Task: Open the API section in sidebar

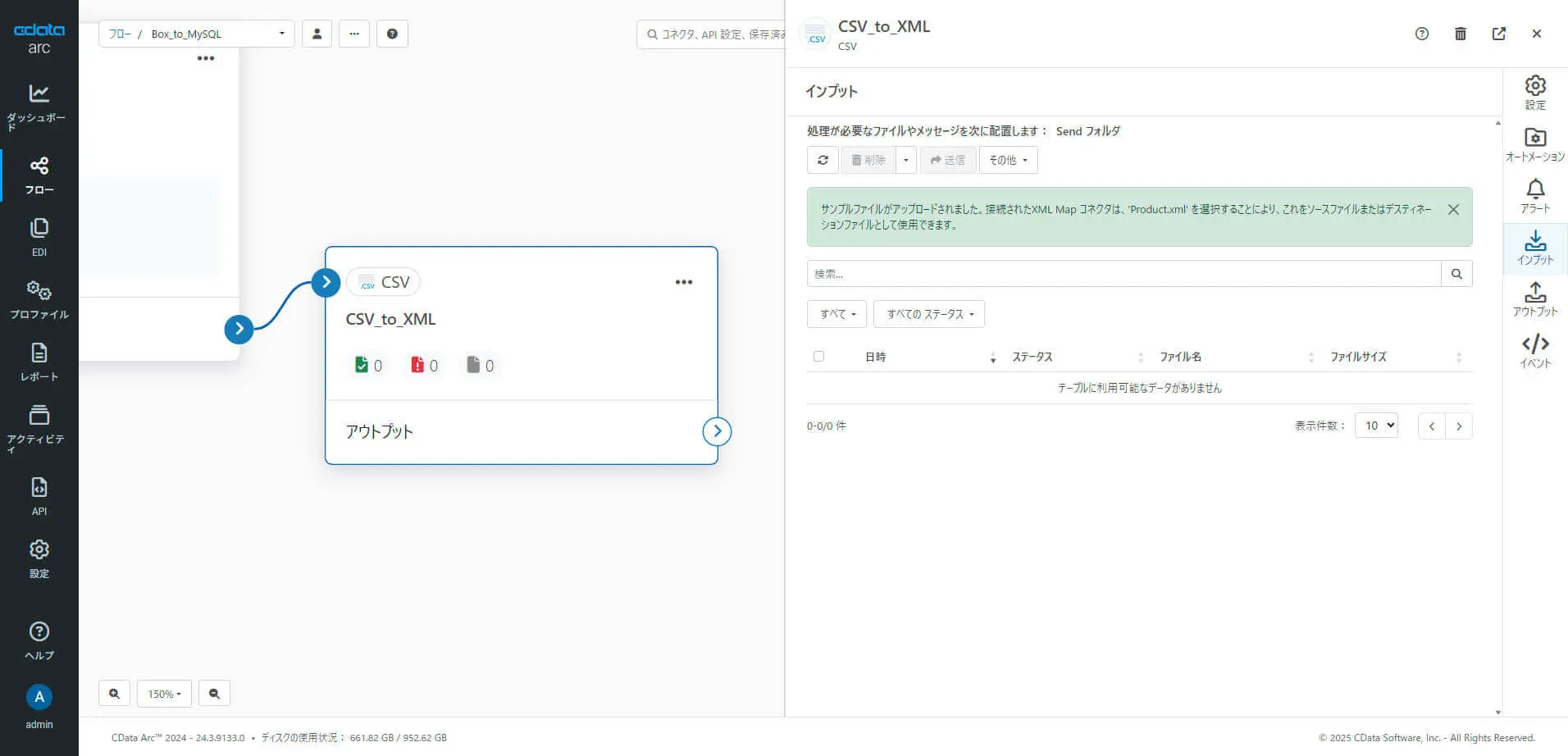Action: point(39,496)
